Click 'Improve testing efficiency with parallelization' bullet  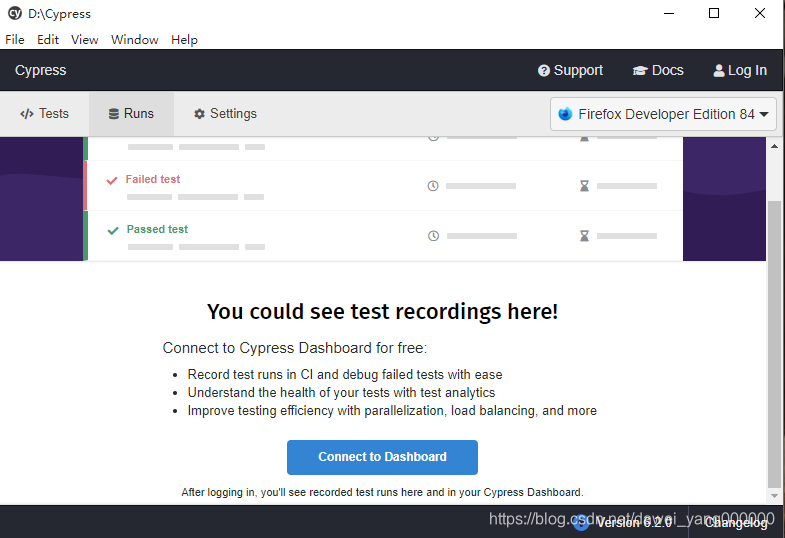pyautogui.click(x=392, y=410)
